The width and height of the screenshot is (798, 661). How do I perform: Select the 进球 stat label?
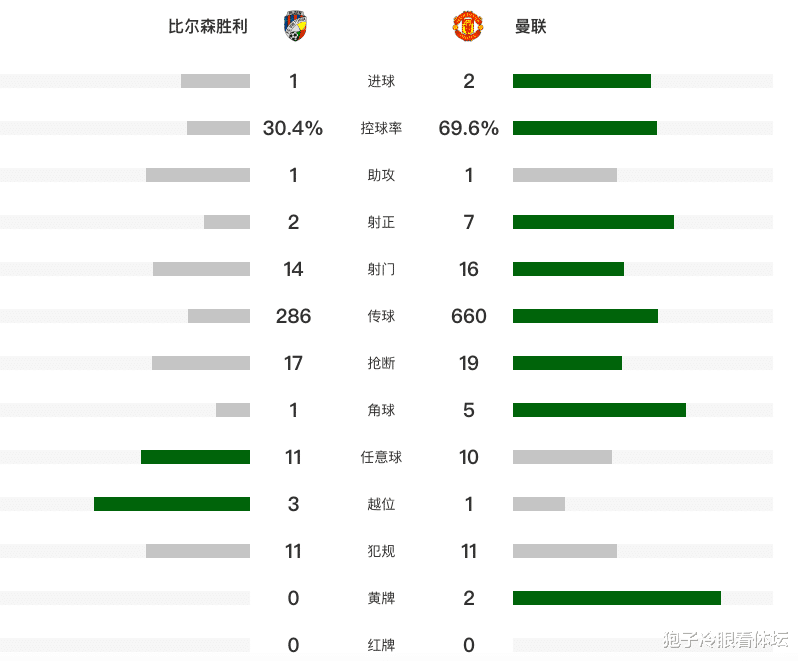pos(381,81)
